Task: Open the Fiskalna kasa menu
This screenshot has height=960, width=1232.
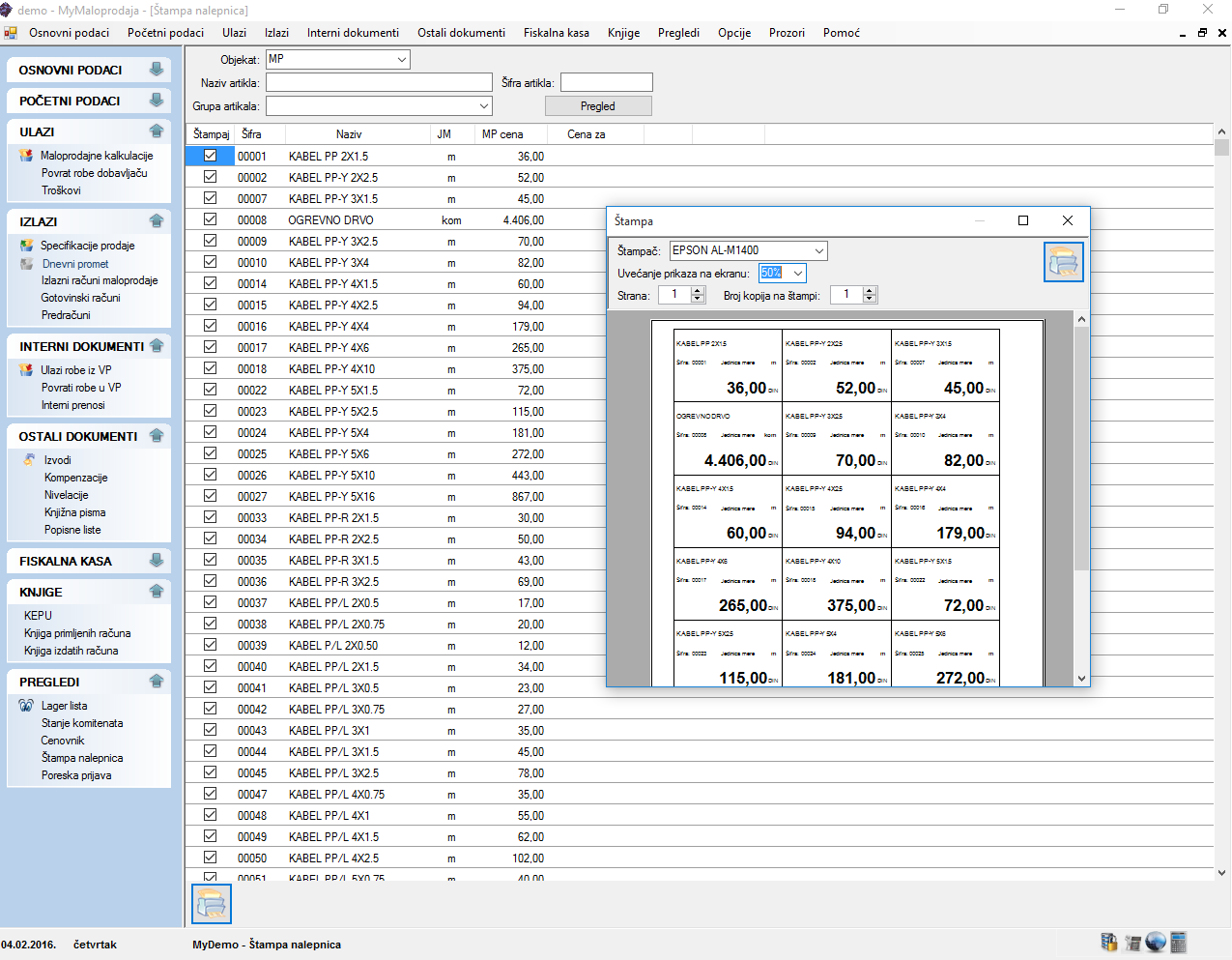Action: pyautogui.click(x=556, y=33)
